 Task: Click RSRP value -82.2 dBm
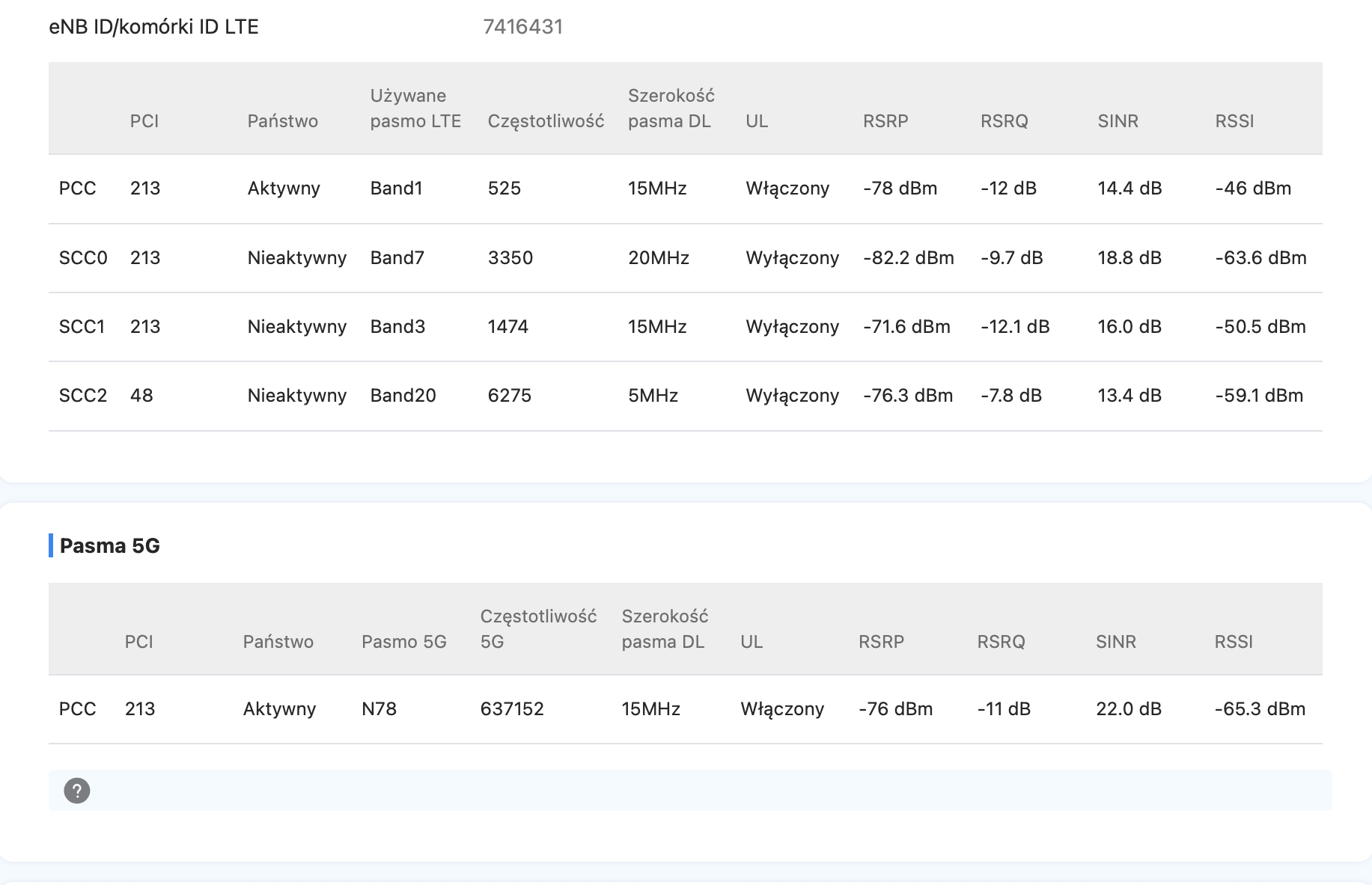point(909,258)
